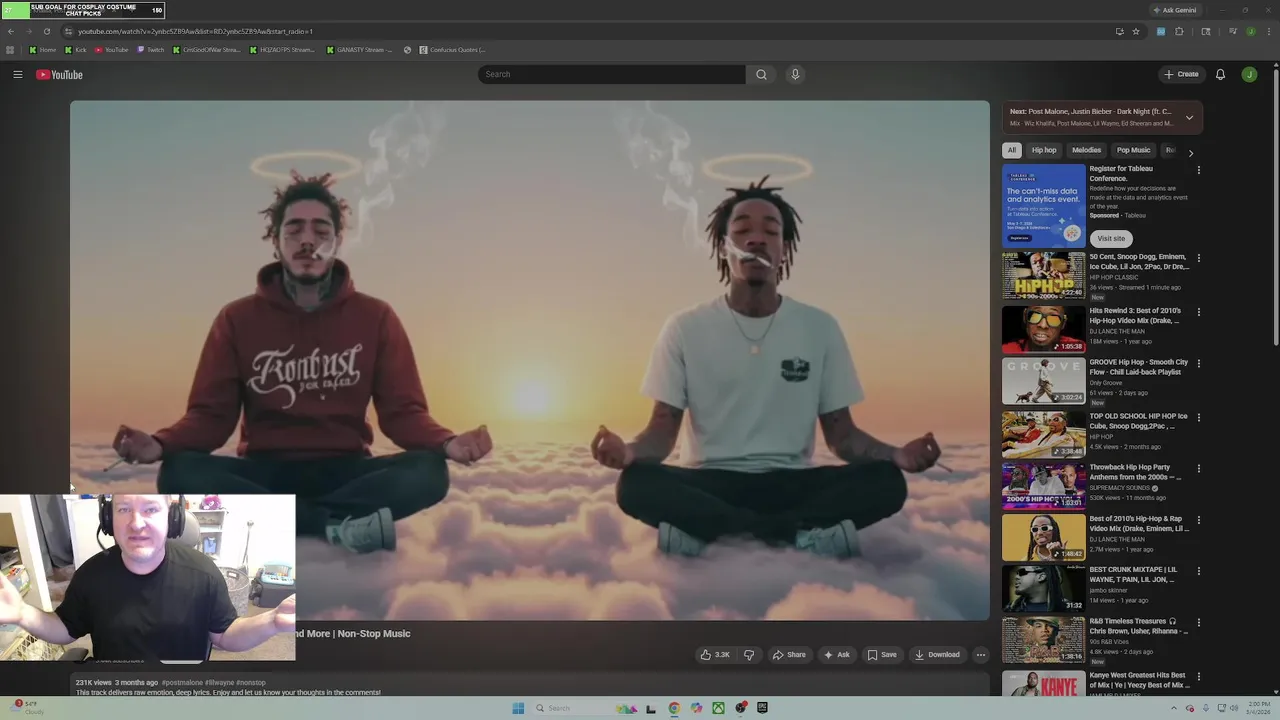
Task: Open the Xbox app on the taskbar
Action: pos(718,708)
